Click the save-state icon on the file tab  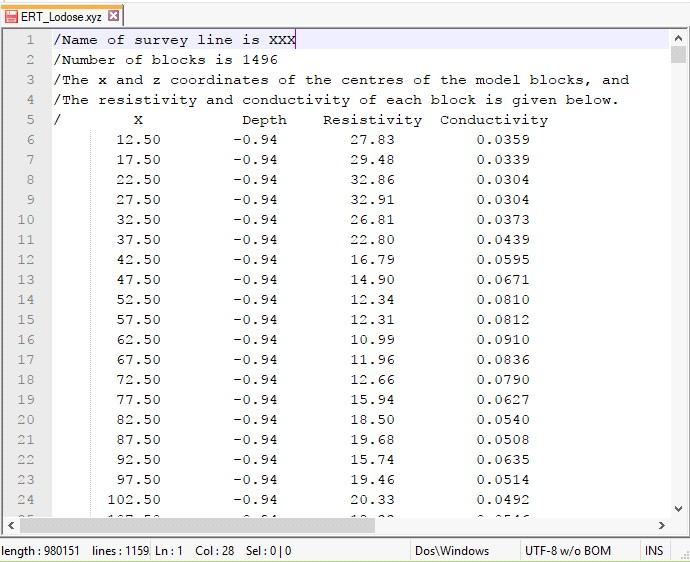[12, 16]
